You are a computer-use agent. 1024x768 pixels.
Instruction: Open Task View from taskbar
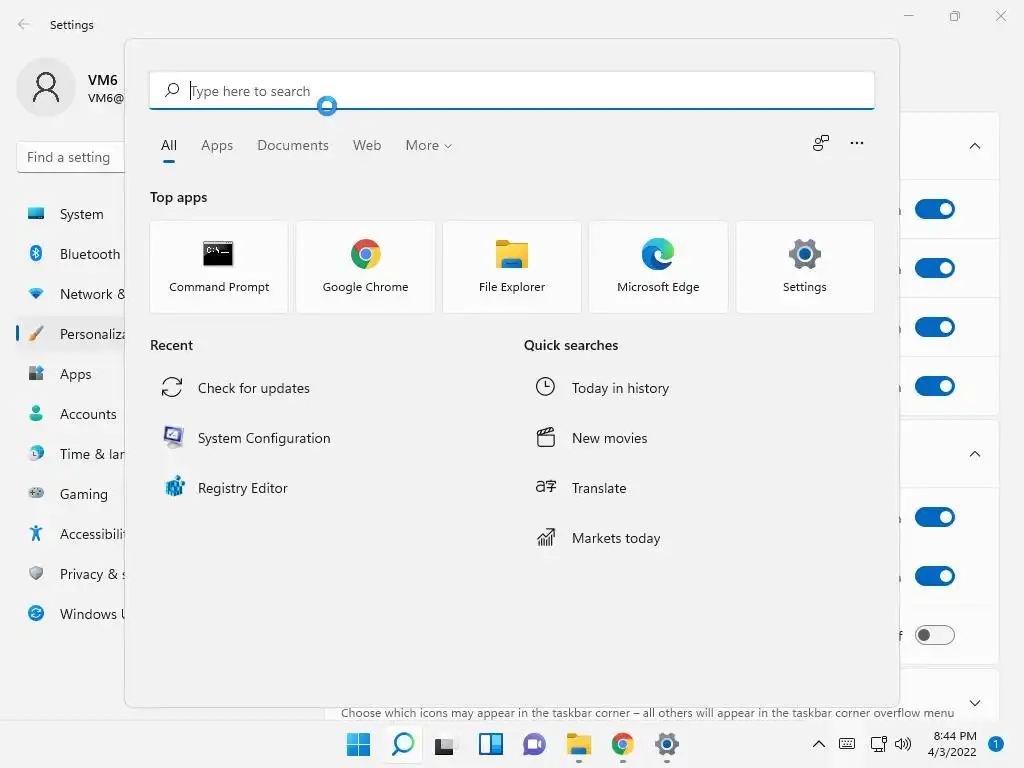pos(445,744)
